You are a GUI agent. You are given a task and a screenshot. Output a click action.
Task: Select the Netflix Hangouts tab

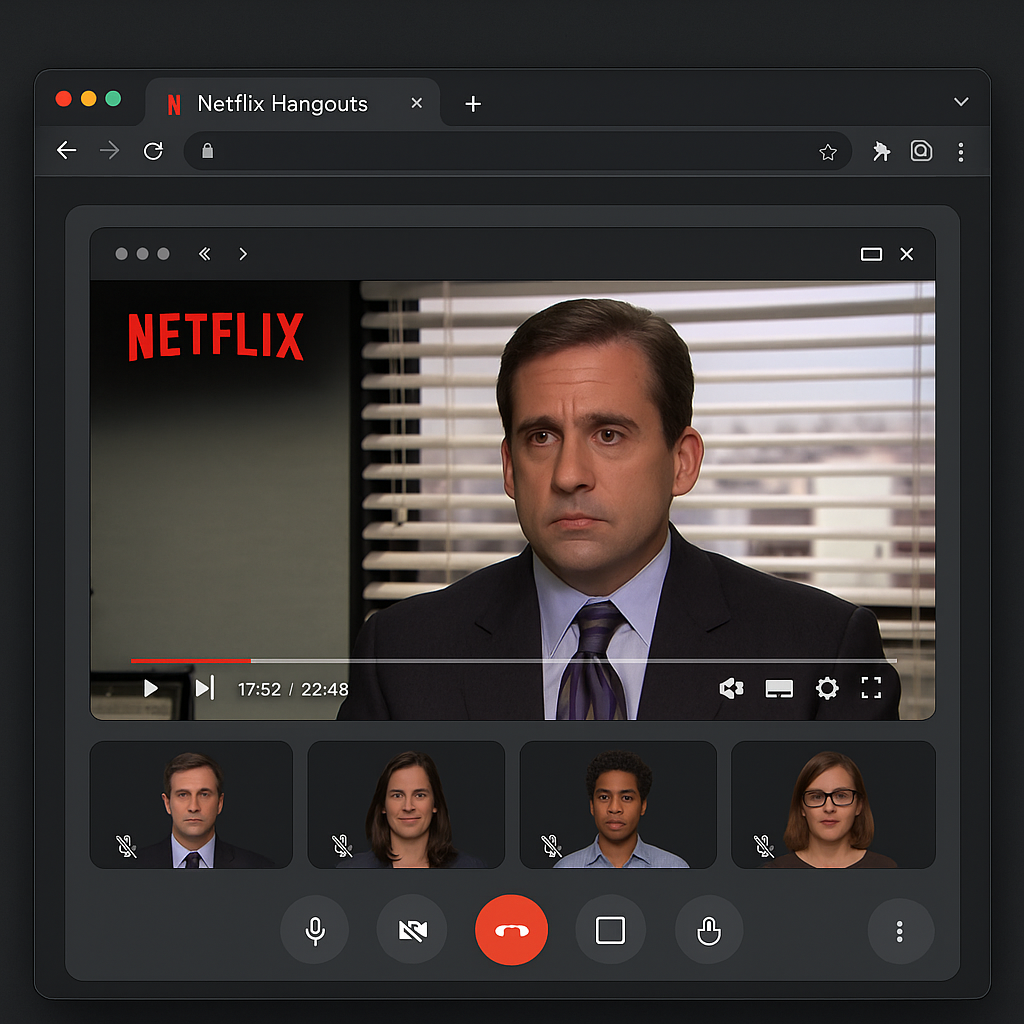(x=282, y=104)
